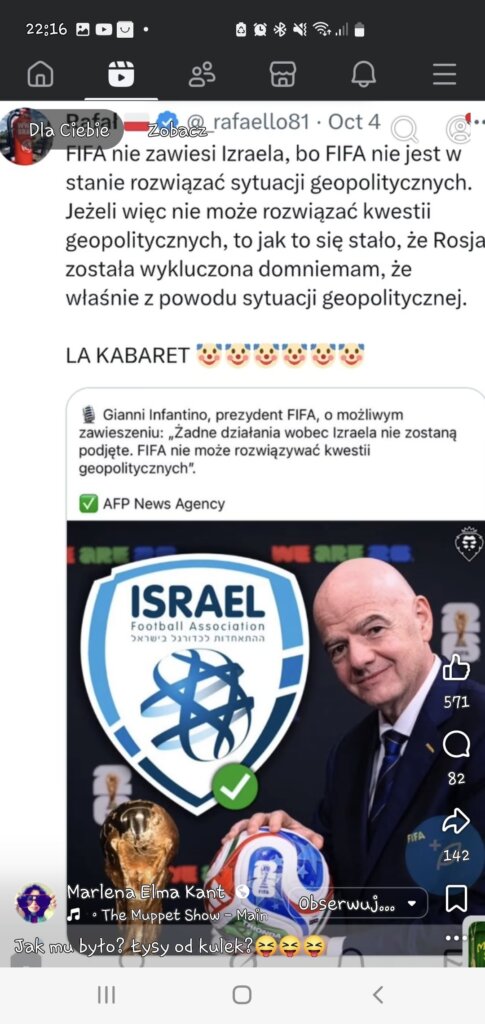This screenshot has width=485, height=1024.
Task: Open the Marketplace store icon
Action: coord(283,74)
